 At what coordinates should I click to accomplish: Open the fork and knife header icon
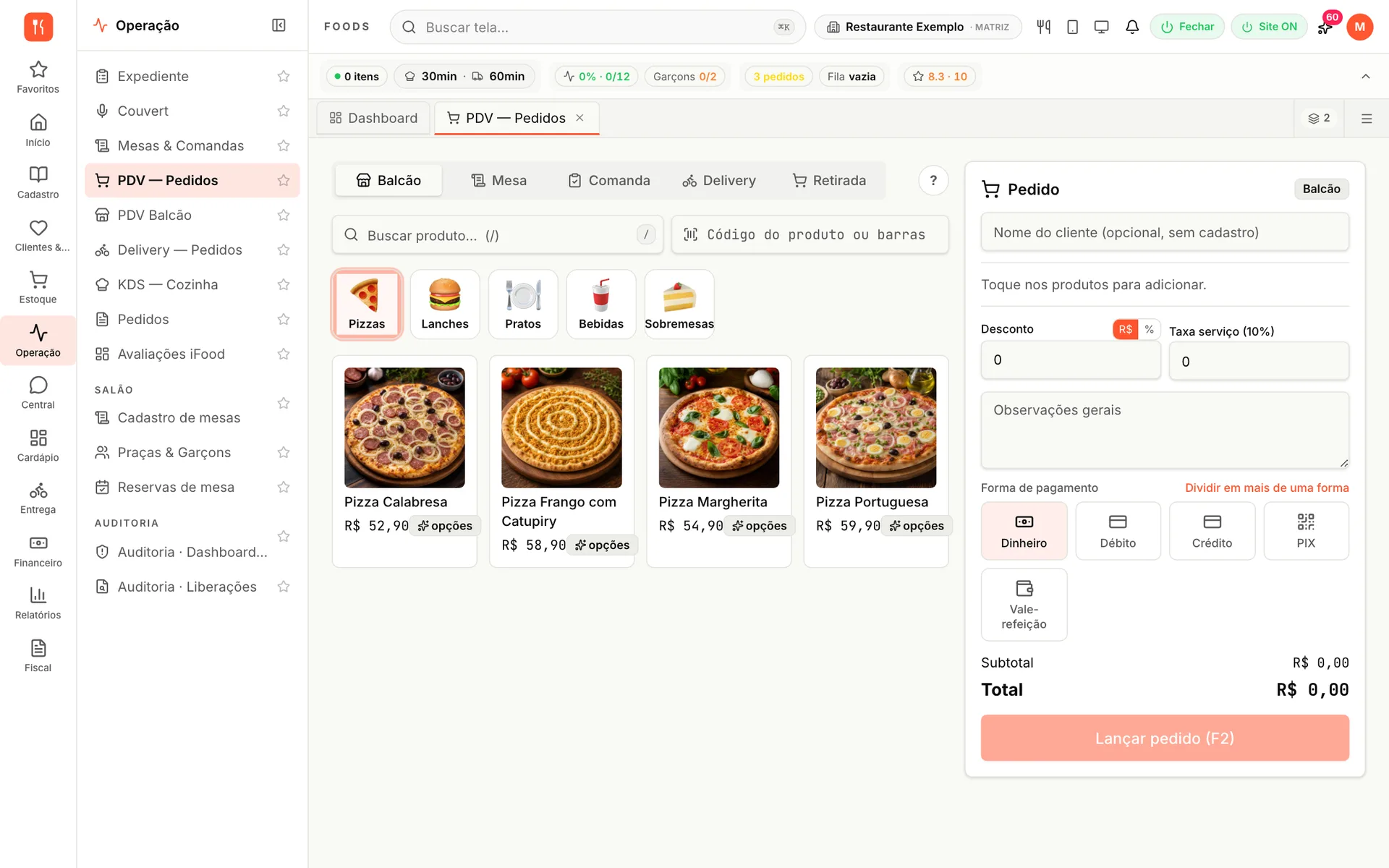[1043, 27]
